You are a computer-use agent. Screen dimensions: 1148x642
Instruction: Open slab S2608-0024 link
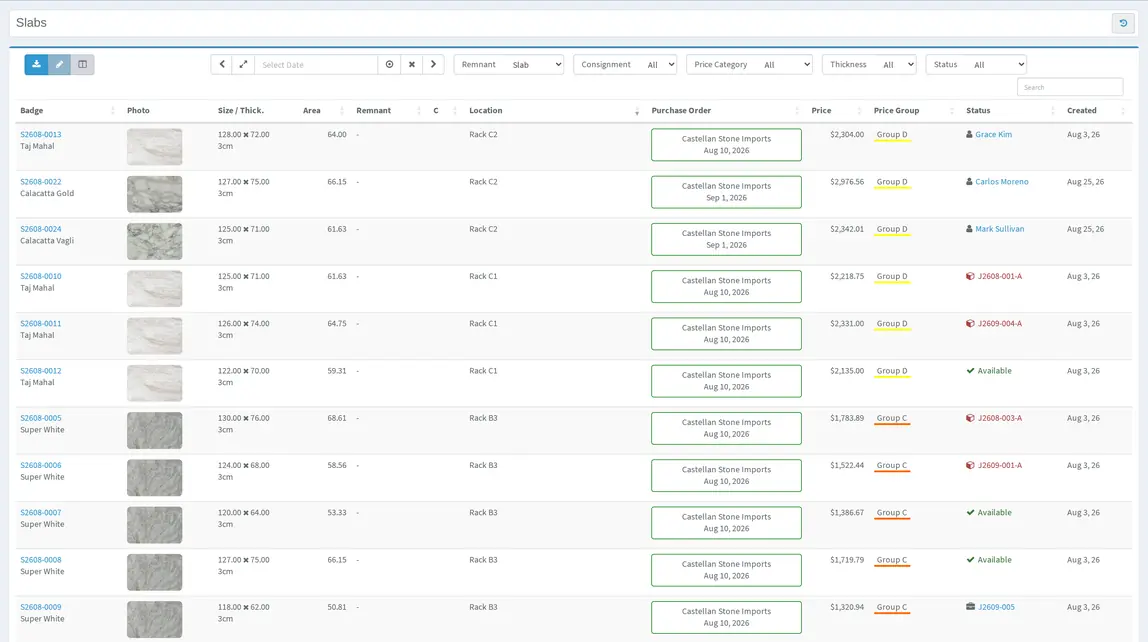[x=41, y=229]
